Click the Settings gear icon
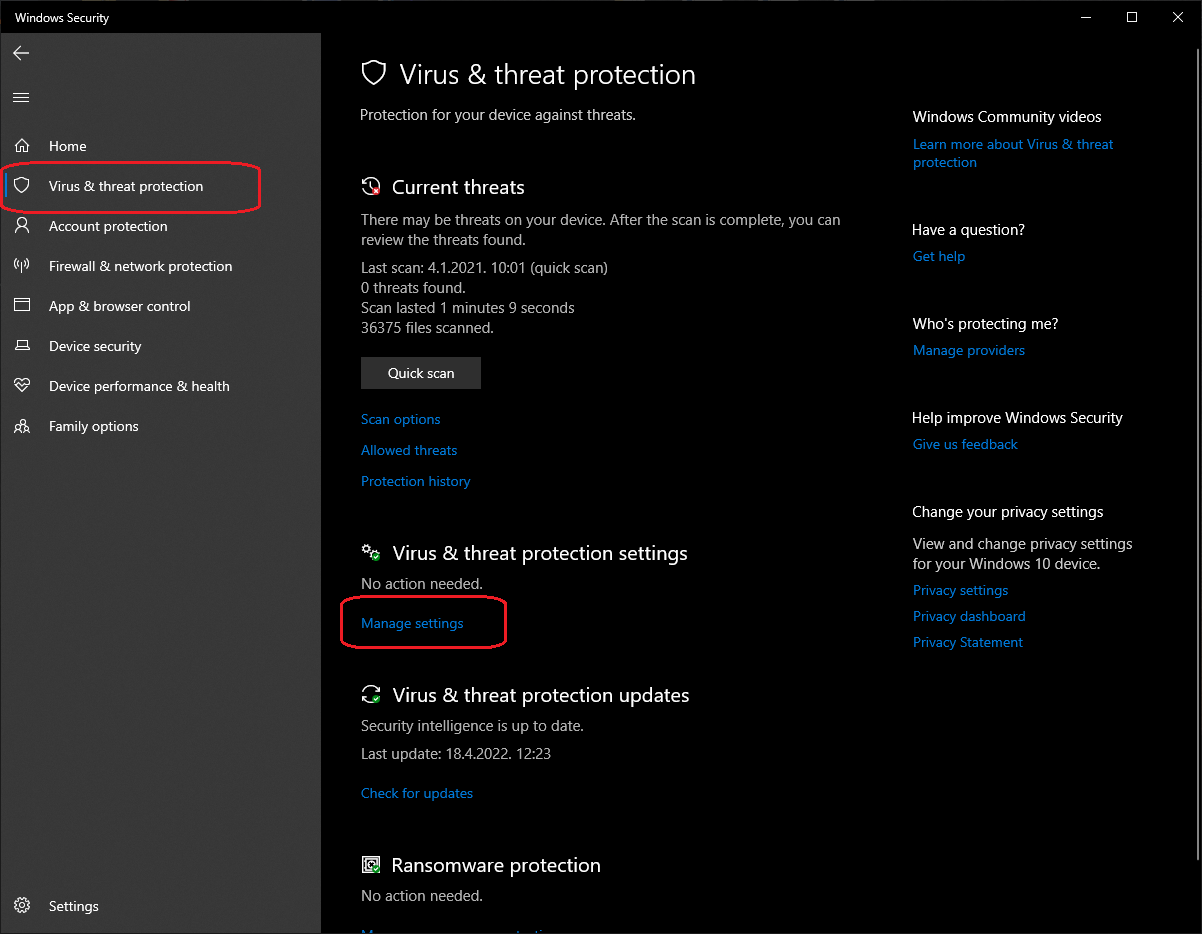 pyautogui.click(x=22, y=906)
